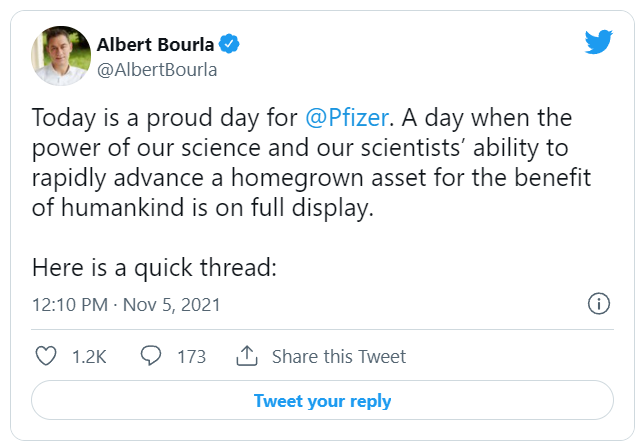This screenshot has width=644, height=448.
Task: Click the Albert Bourla display name
Action: [x=155, y=44]
